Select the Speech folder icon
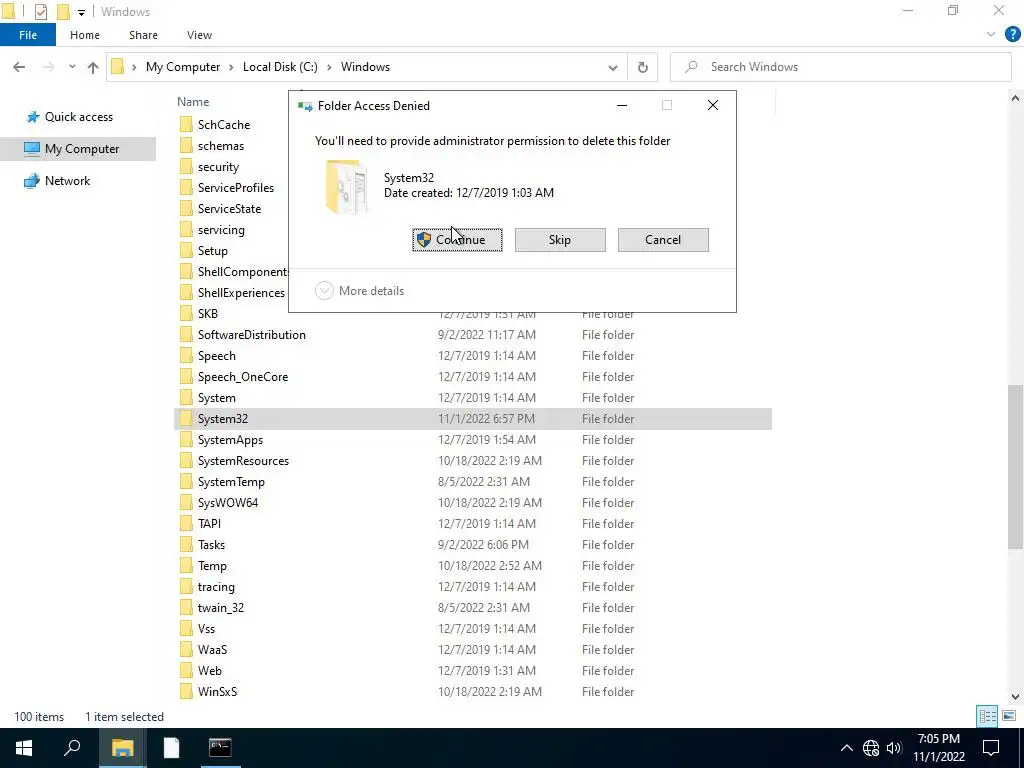 [186, 356]
